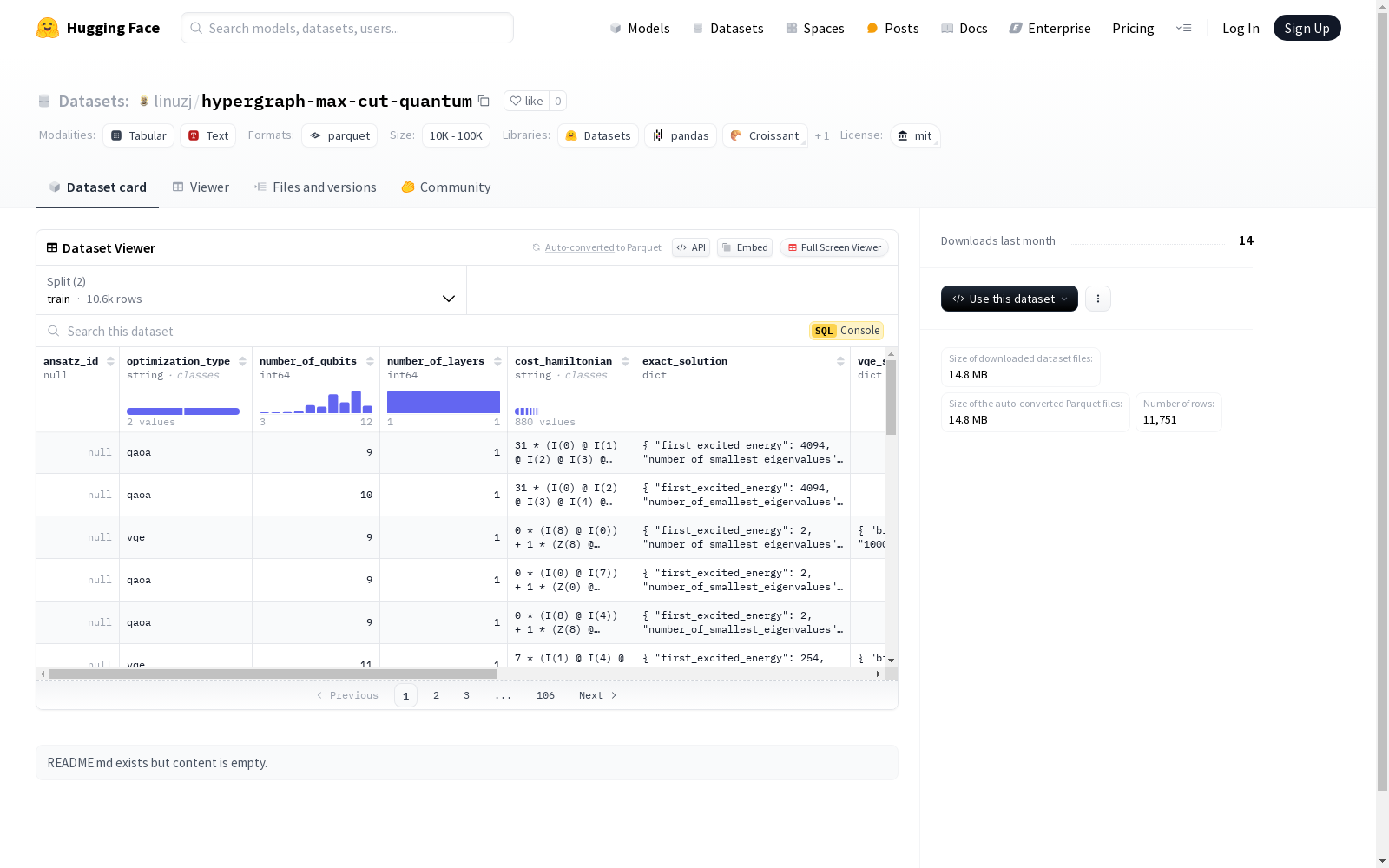Like the dataset using the heart button

[526, 101]
